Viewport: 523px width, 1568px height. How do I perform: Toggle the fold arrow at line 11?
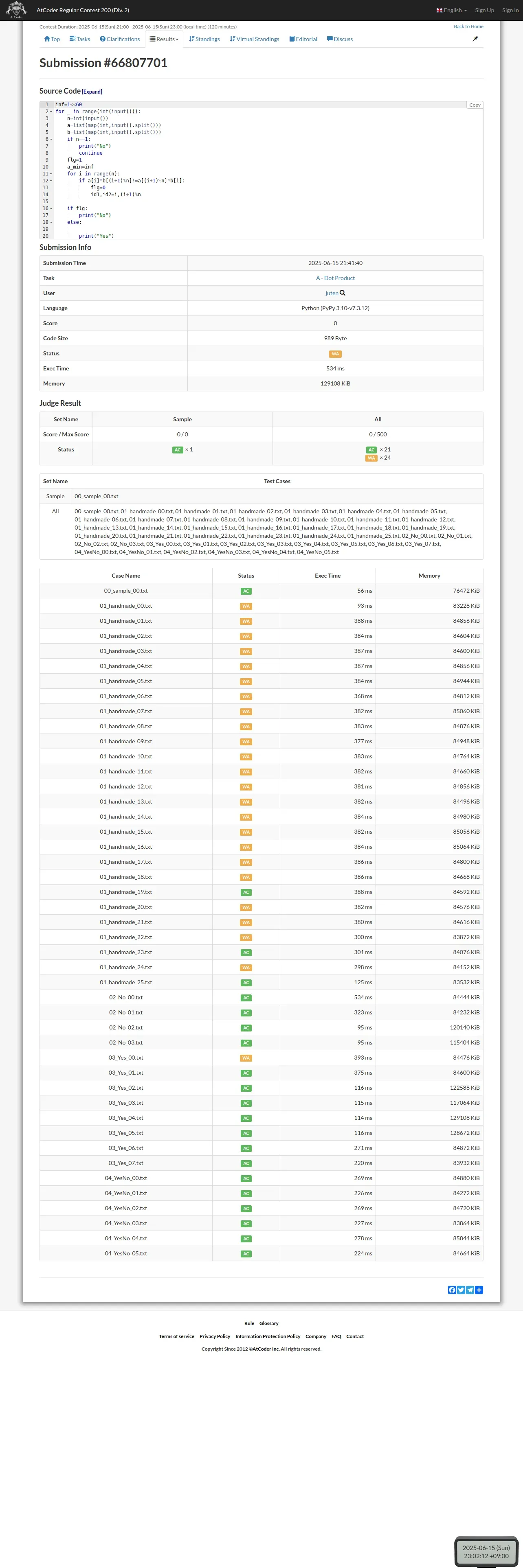(51, 174)
